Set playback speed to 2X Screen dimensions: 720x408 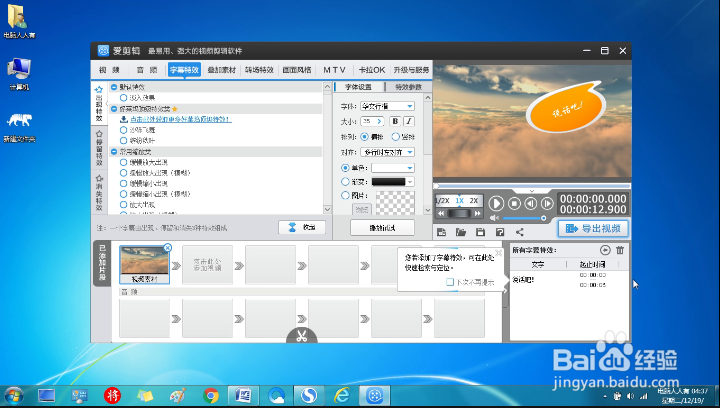point(473,201)
